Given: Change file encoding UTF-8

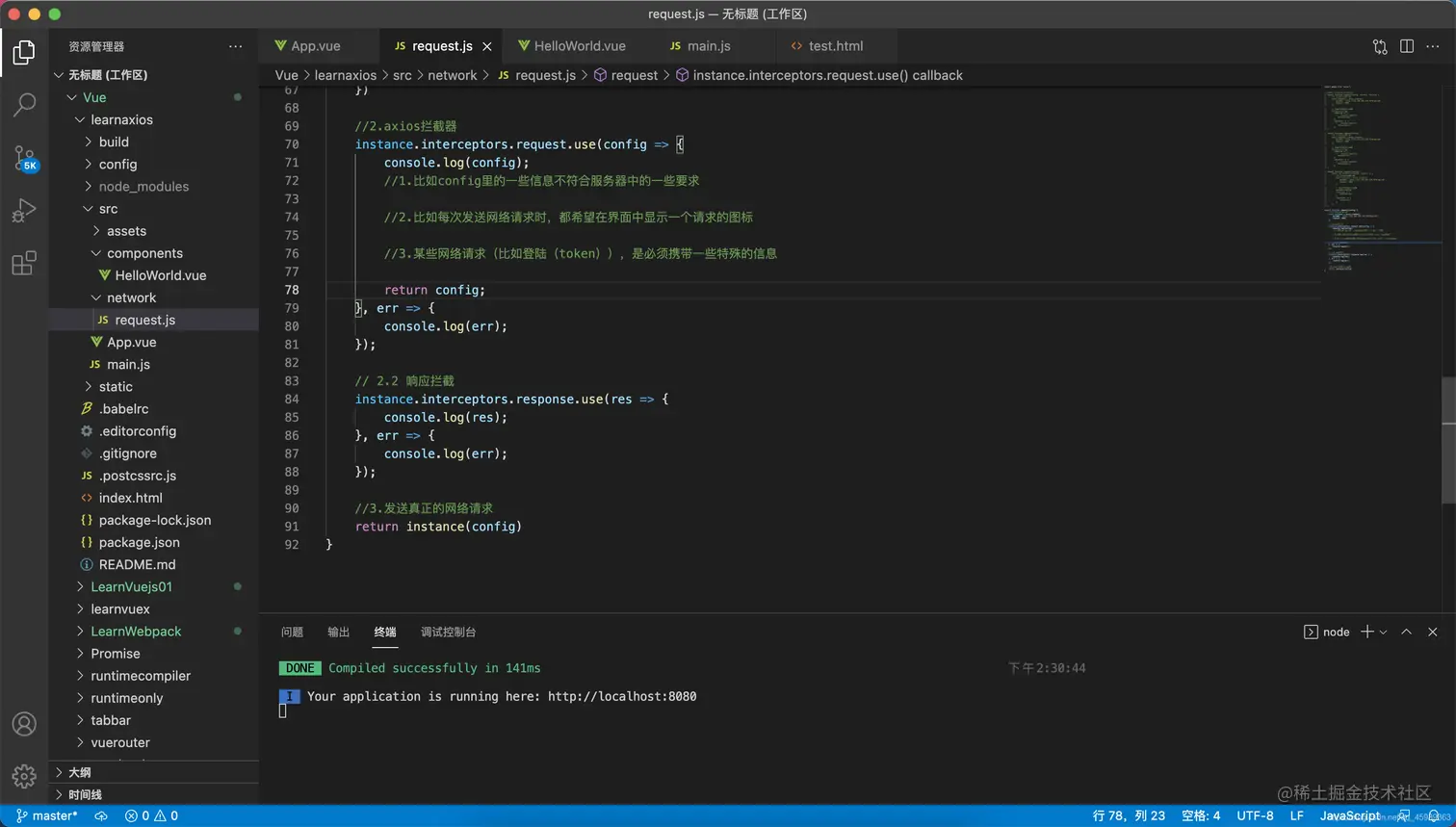Looking at the screenshot, I should [1255, 815].
